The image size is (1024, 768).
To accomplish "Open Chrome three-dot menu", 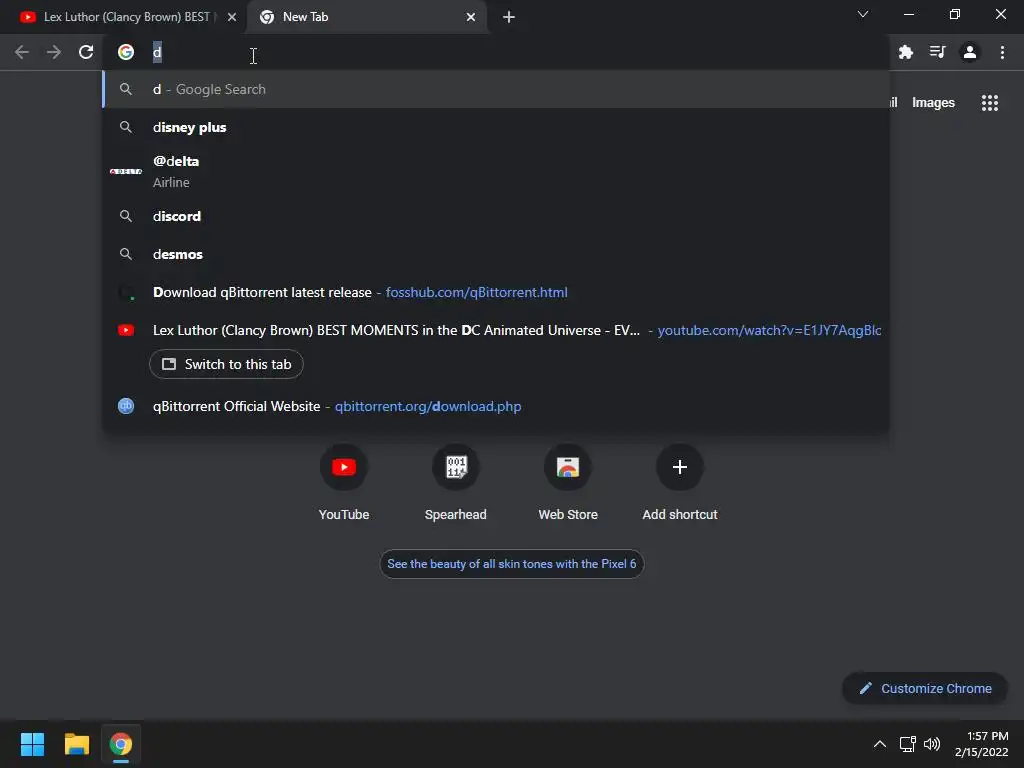I will [x=1002, y=52].
